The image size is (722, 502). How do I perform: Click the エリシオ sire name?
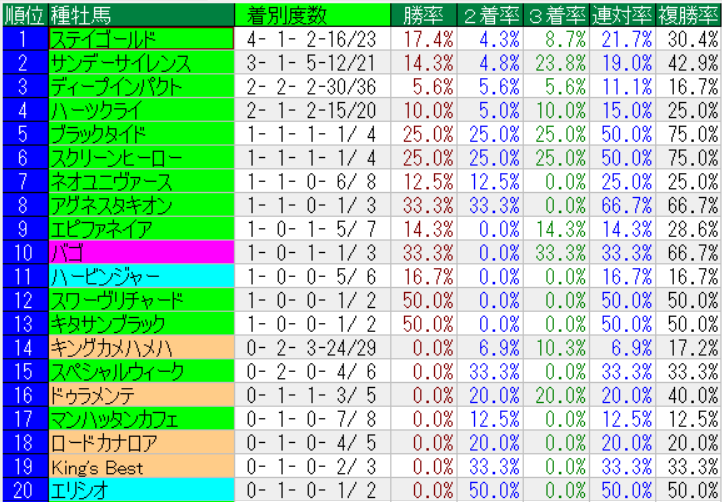pos(140,490)
